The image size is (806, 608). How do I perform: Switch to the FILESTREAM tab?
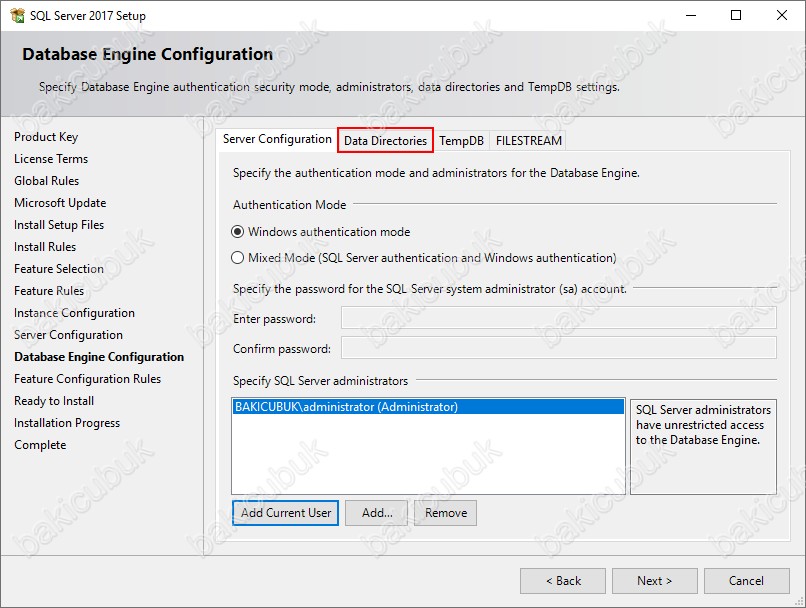click(x=528, y=141)
